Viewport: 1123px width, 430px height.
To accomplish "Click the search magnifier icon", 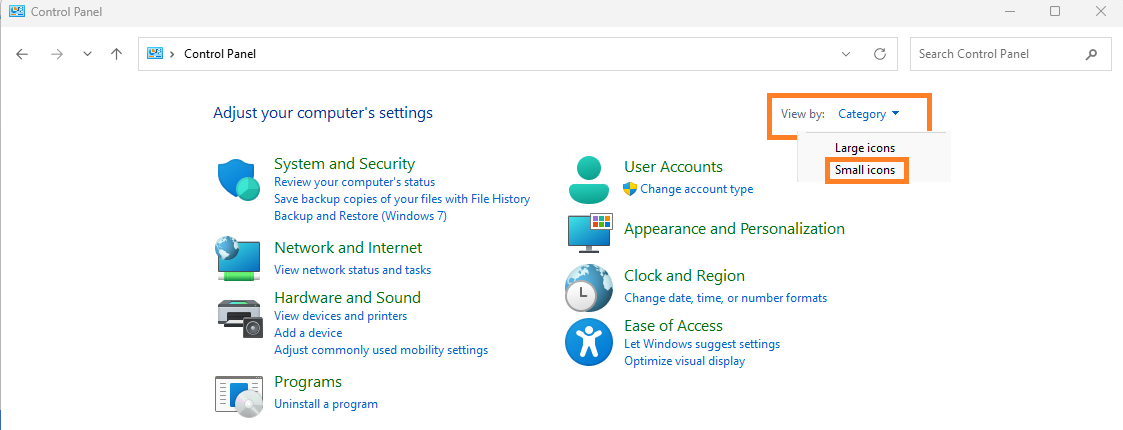I will [1091, 54].
